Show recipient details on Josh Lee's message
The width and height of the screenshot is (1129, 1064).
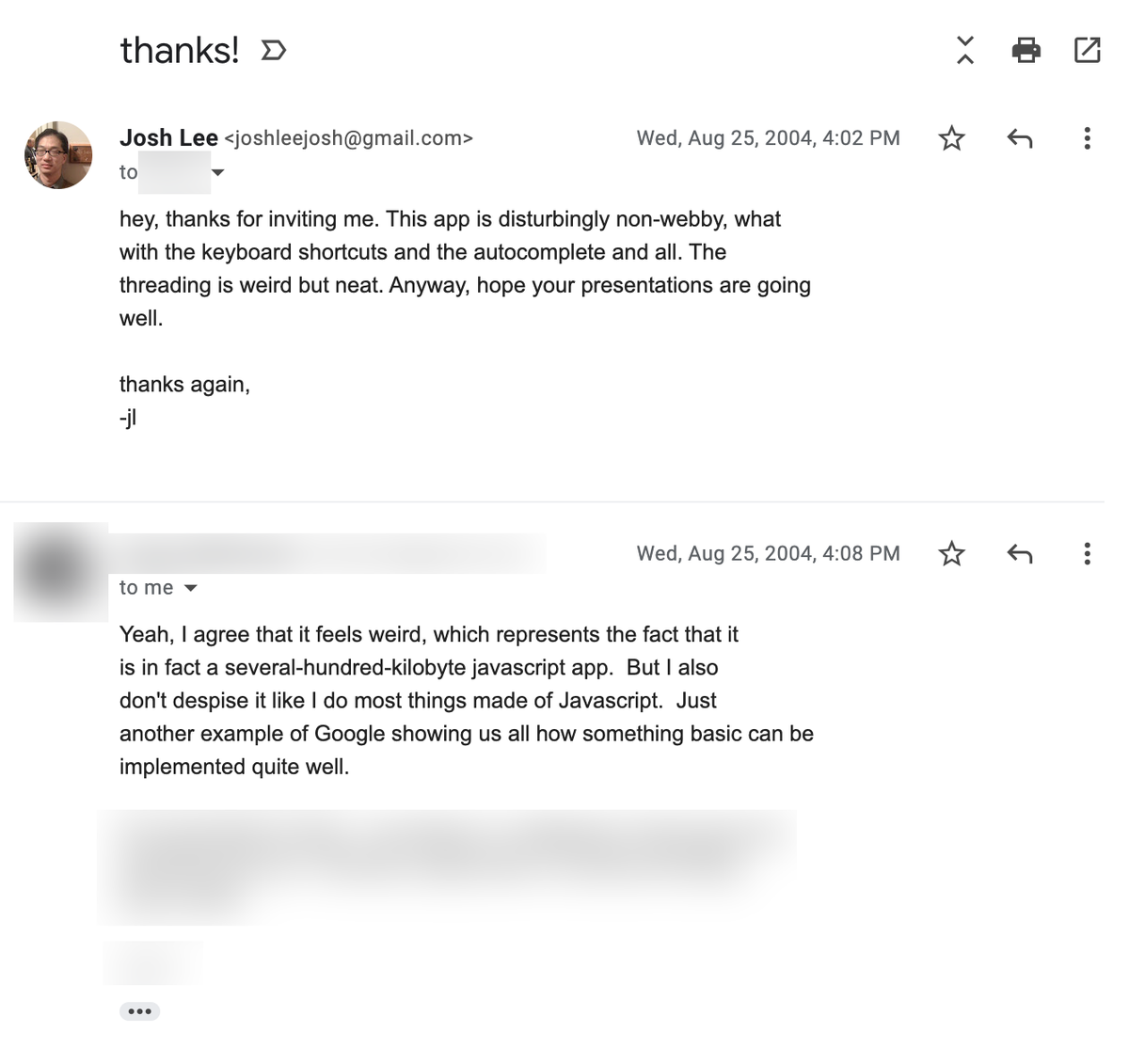click(x=218, y=173)
